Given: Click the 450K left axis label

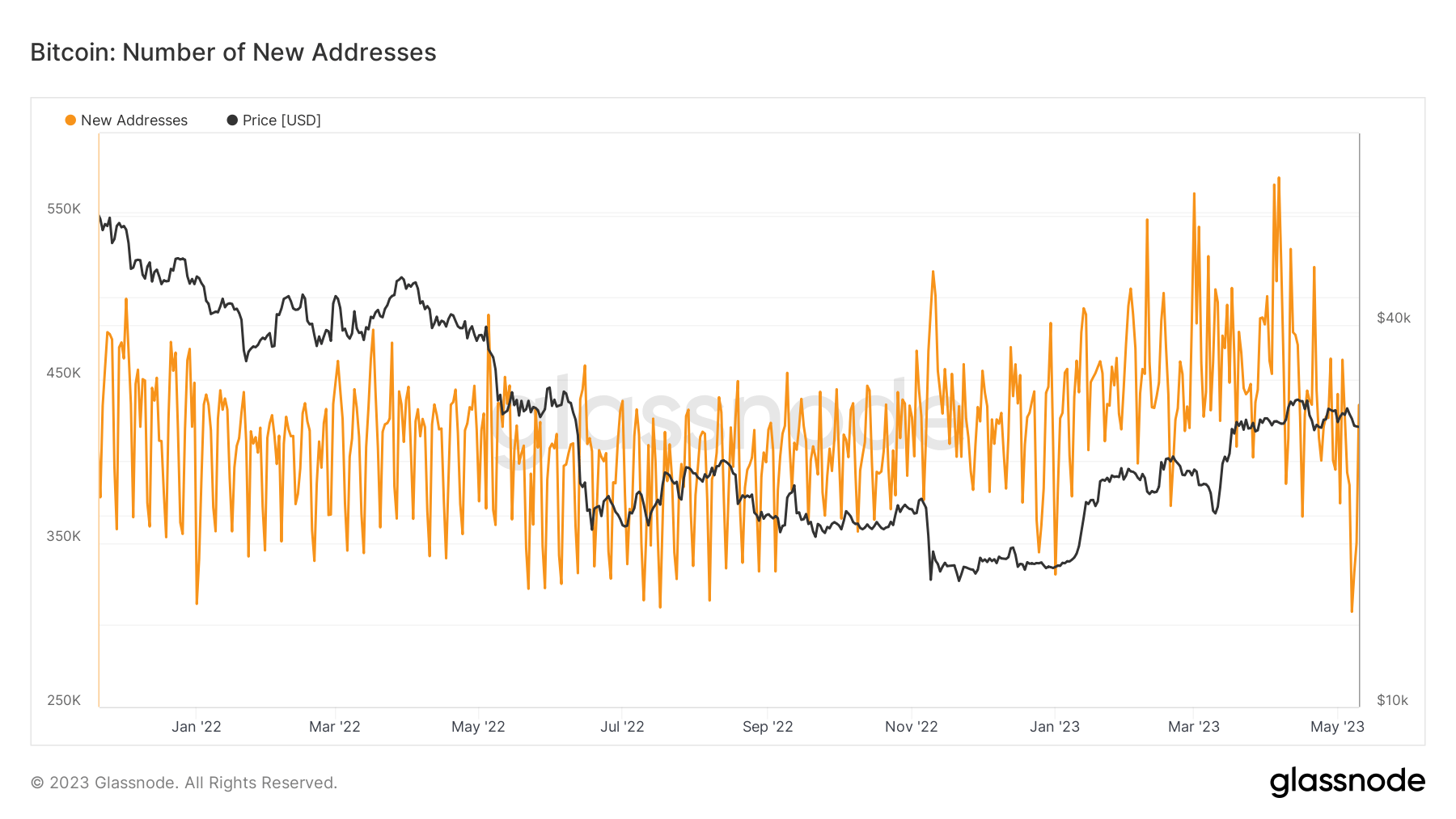Looking at the screenshot, I should coord(64,373).
